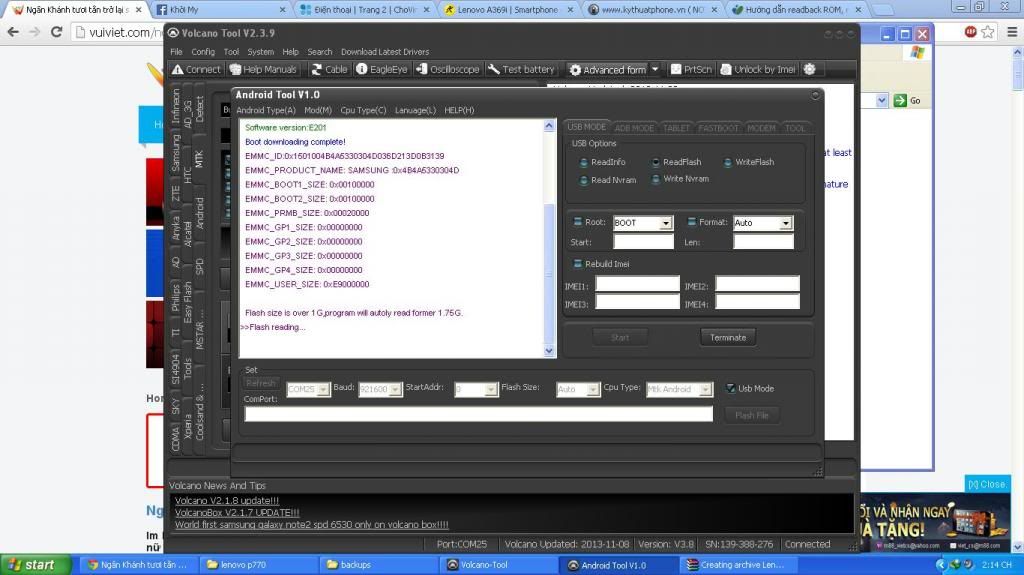Click the browser back arrow
Image resolution: width=1024 pixels, height=575 pixels.
point(12,32)
